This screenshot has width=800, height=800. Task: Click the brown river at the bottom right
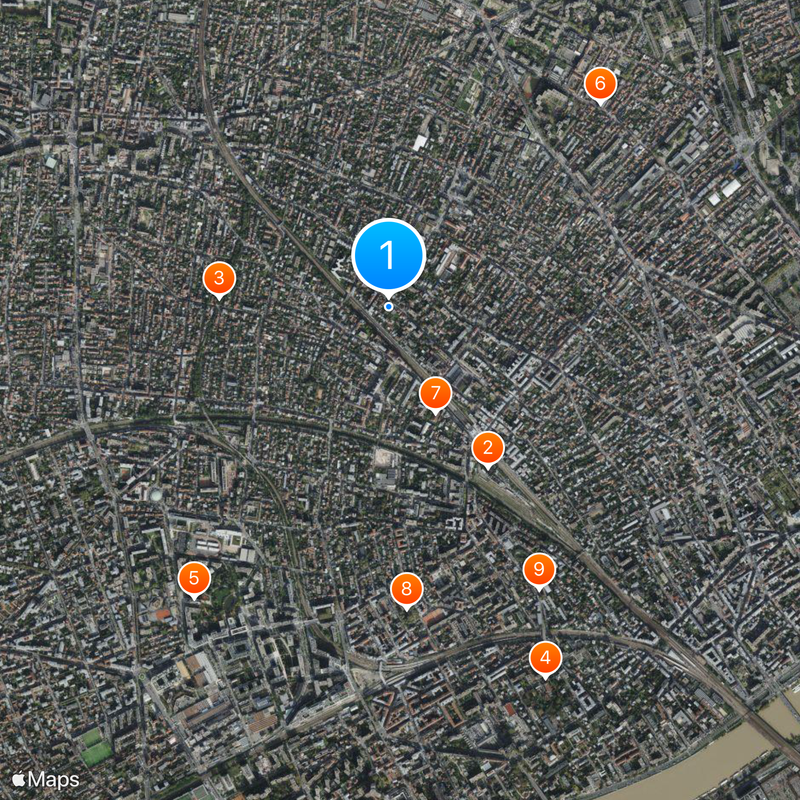(724, 760)
